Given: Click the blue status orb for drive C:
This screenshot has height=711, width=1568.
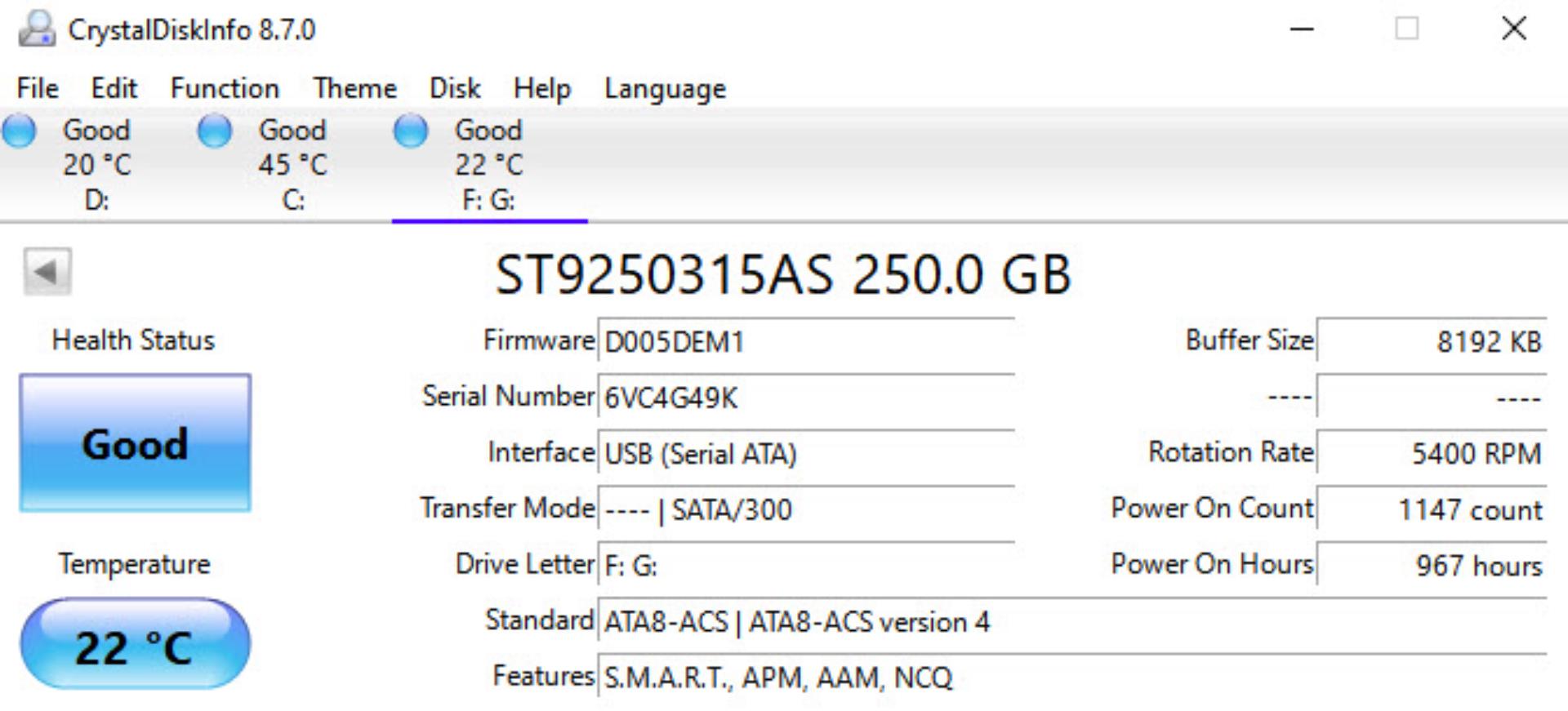Looking at the screenshot, I should [x=216, y=131].
